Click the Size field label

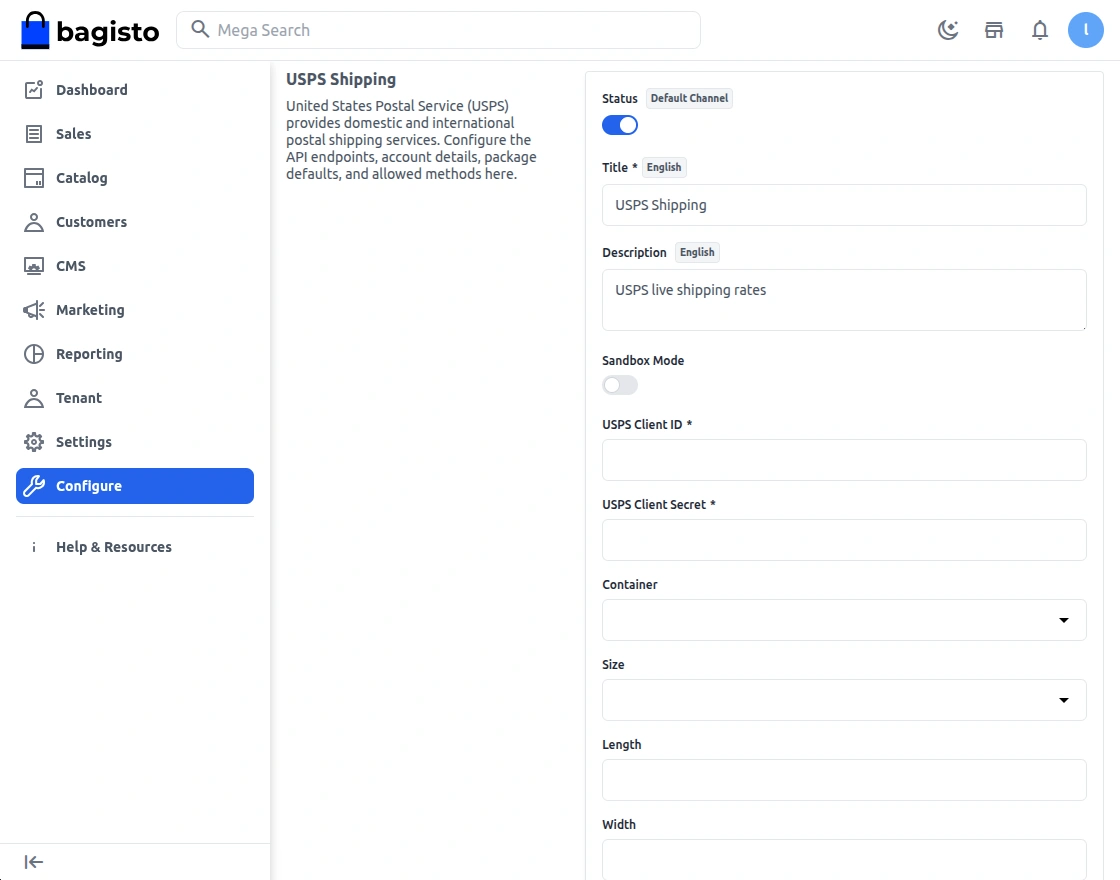(x=613, y=665)
